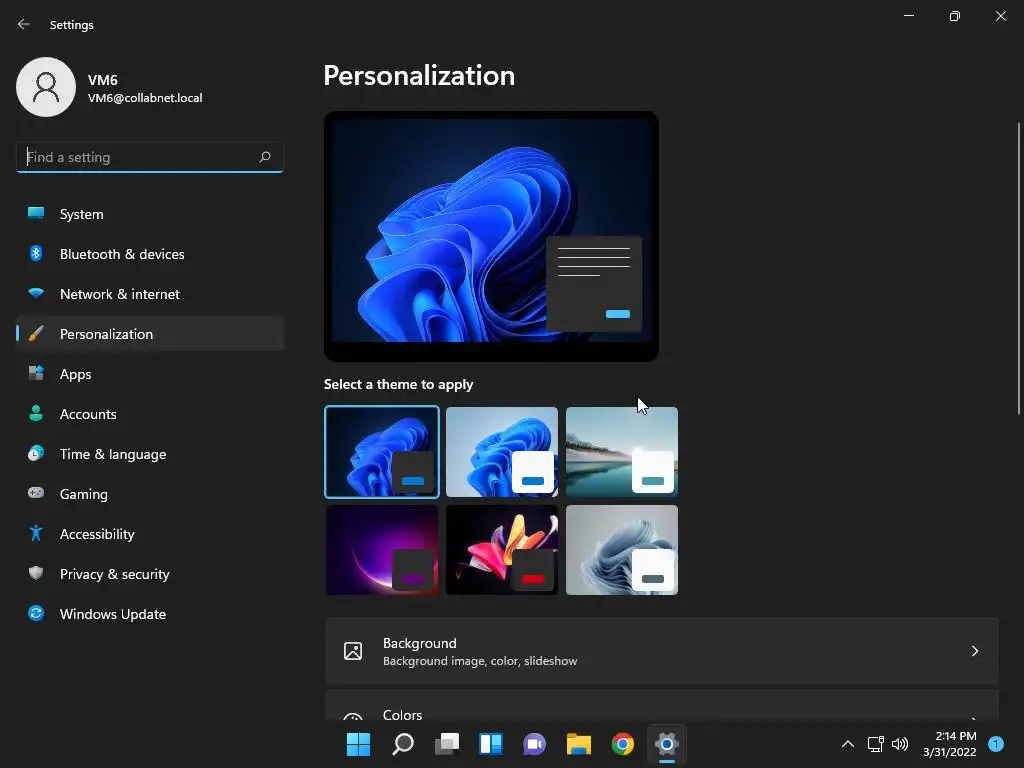Open the Colors settings row
Viewport: 1024px width, 768px height.
click(662, 706)
